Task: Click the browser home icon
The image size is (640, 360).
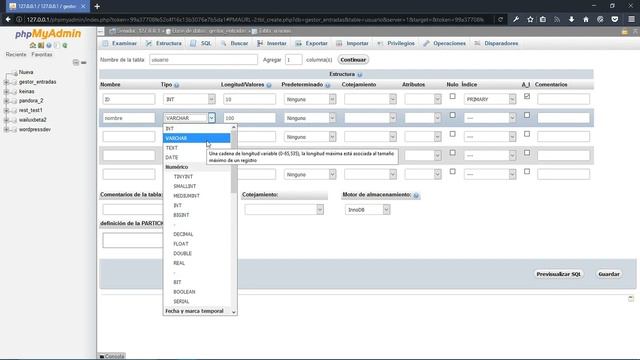Action: (586, 19)
